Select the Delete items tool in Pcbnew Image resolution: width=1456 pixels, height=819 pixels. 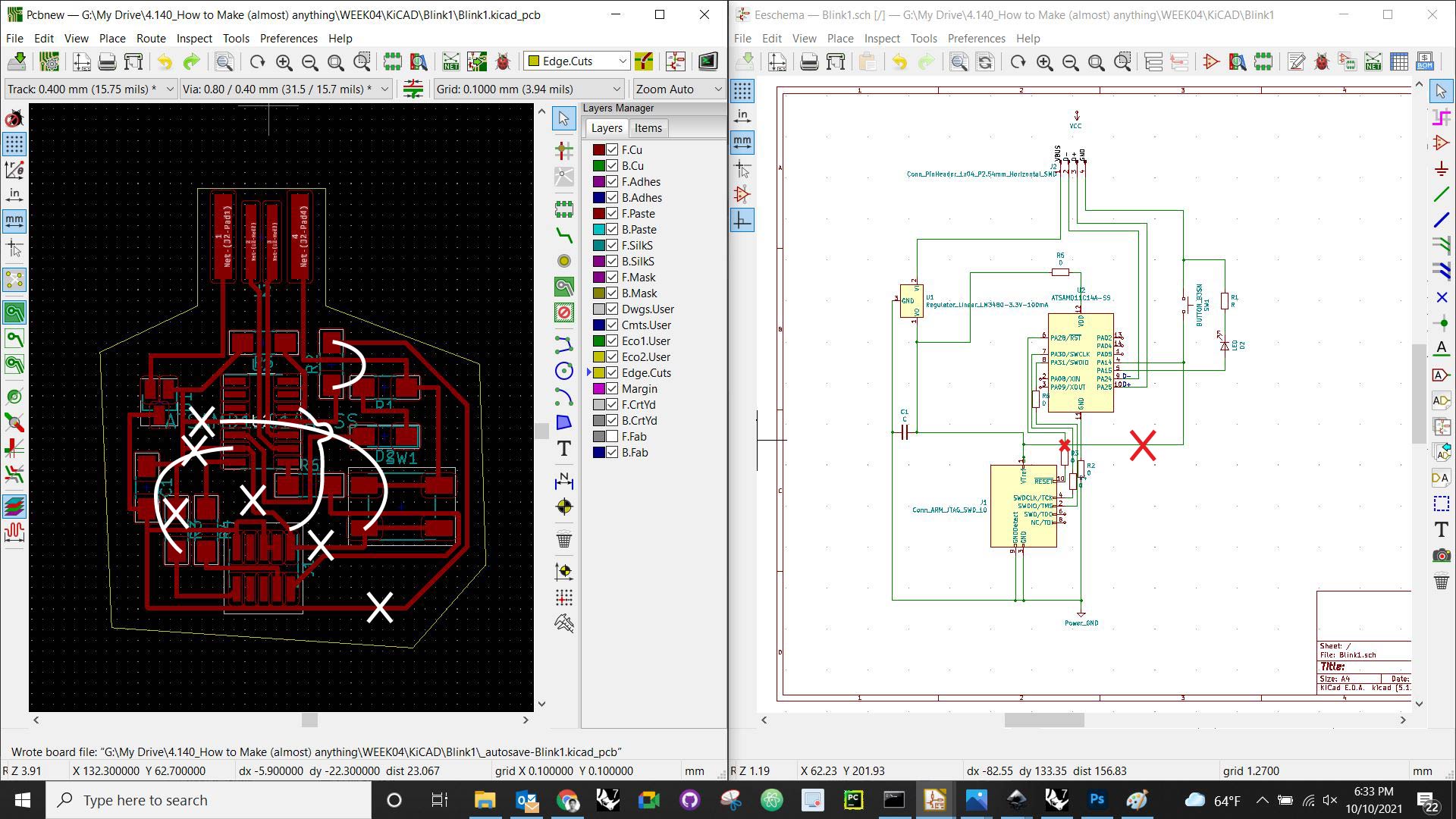click(563, 540)
